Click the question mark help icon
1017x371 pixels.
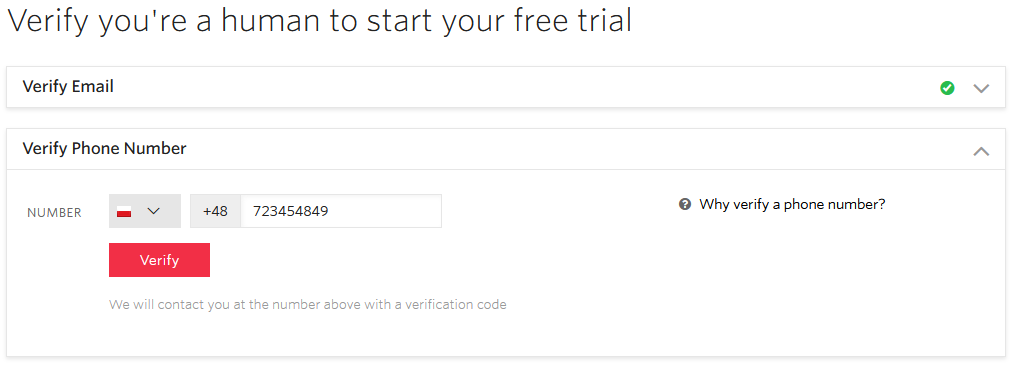click(x=685, y=205)
